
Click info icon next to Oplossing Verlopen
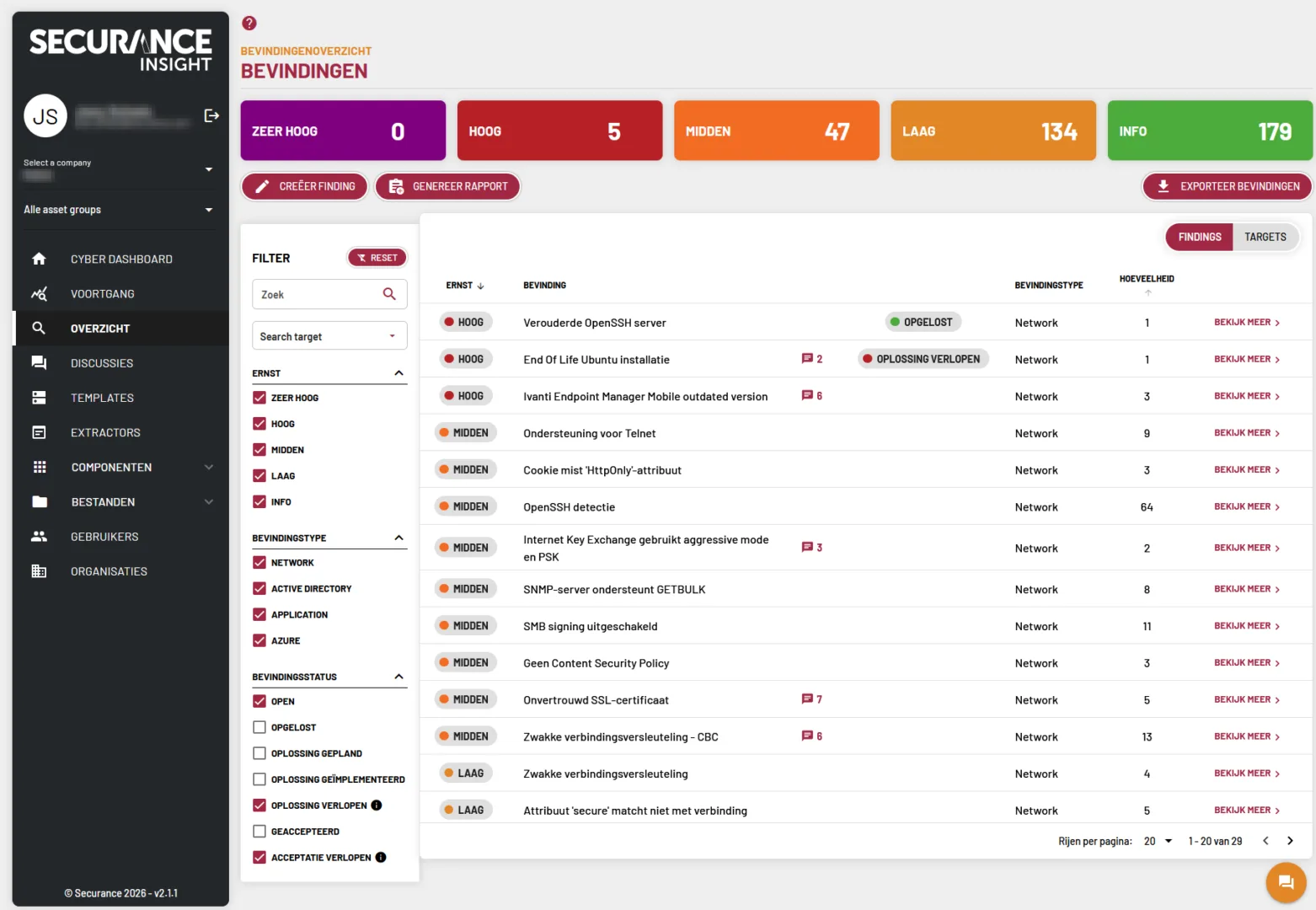tap(377, 806)
